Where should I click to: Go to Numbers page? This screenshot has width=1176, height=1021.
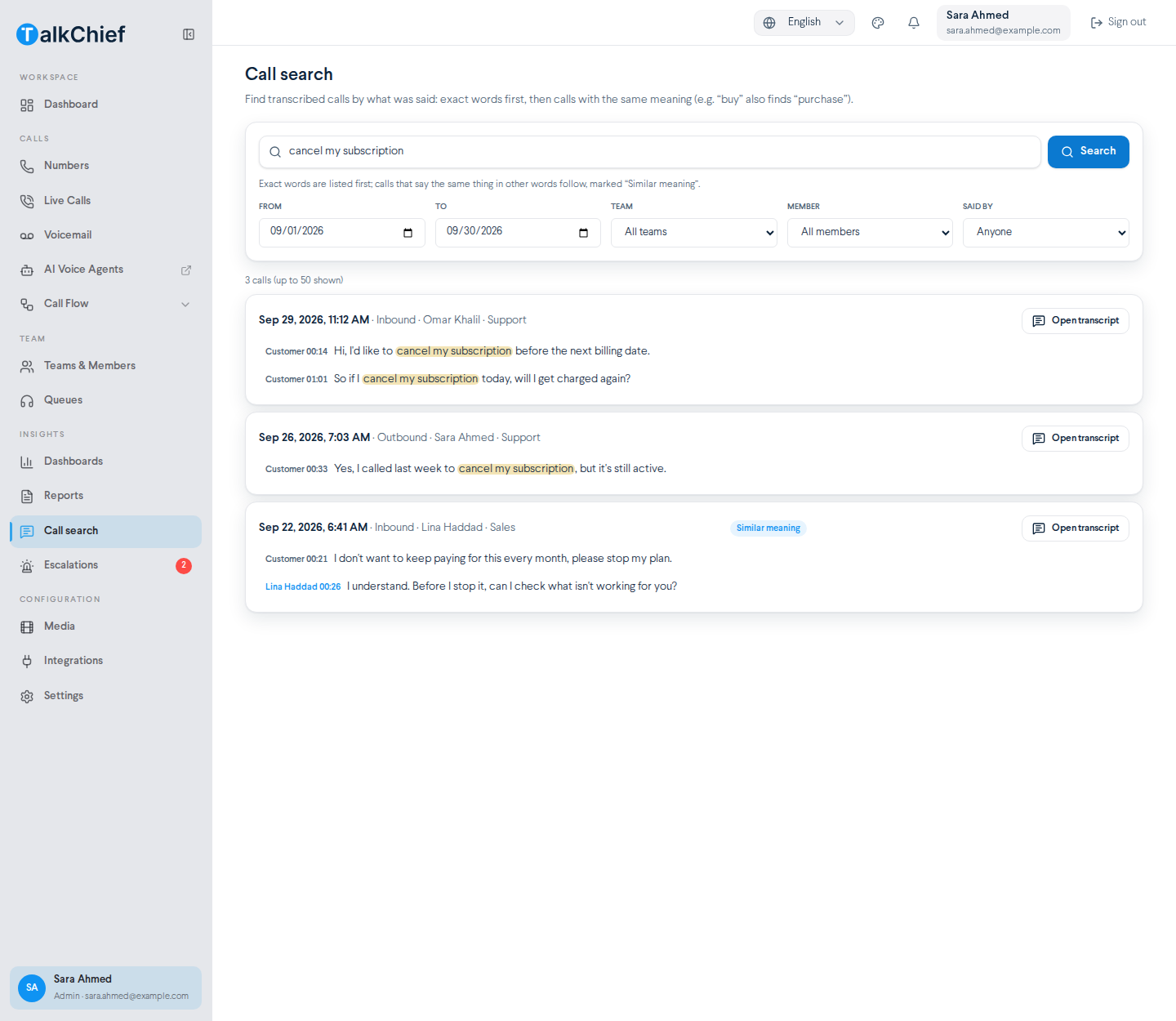tap(105, 166)
